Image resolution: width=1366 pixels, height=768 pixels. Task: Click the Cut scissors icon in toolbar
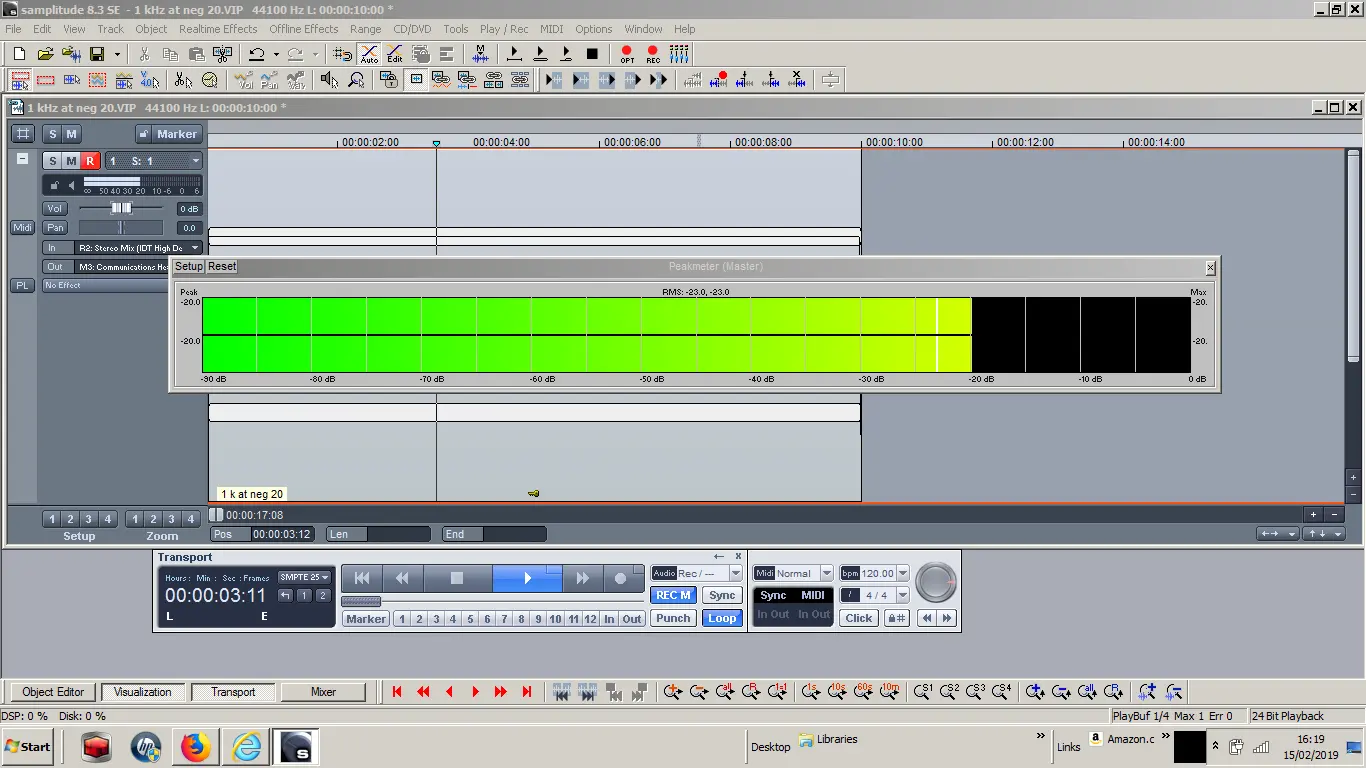tap(144, 54)
